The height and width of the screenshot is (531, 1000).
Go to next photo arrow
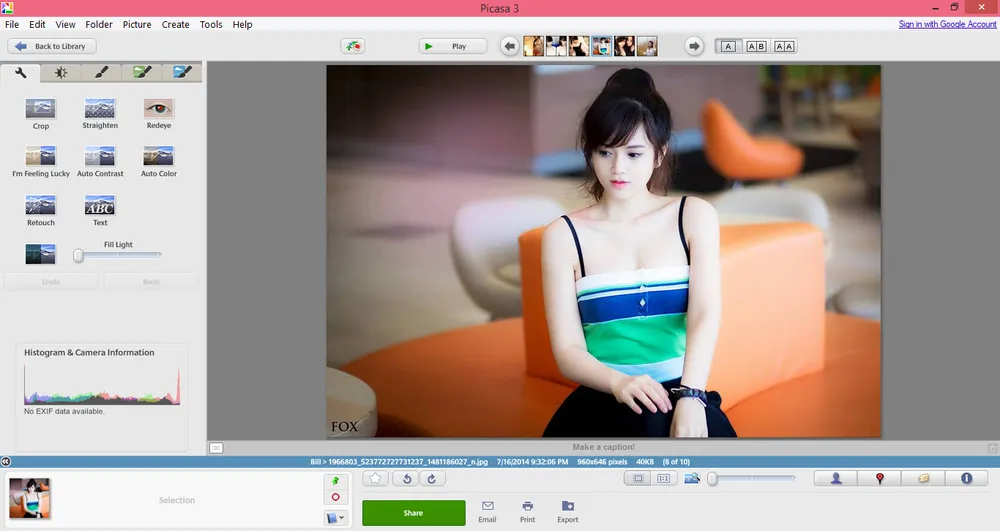click(694, 47)
